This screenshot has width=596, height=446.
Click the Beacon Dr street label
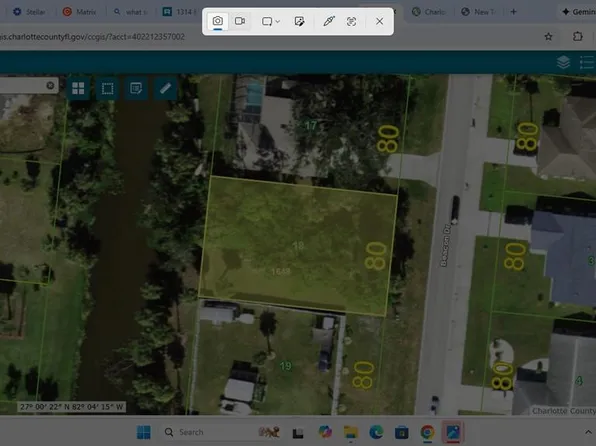click(445, 245)
